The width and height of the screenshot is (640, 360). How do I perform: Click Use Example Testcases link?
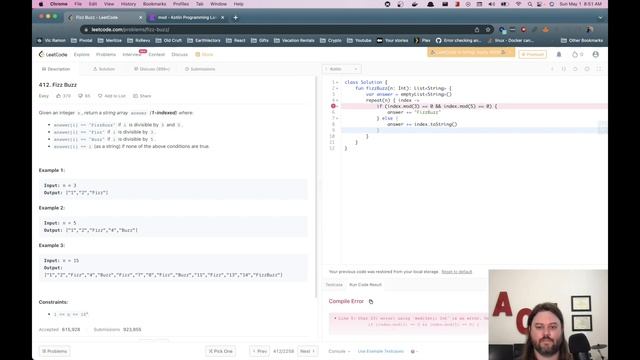pos(381,351)
